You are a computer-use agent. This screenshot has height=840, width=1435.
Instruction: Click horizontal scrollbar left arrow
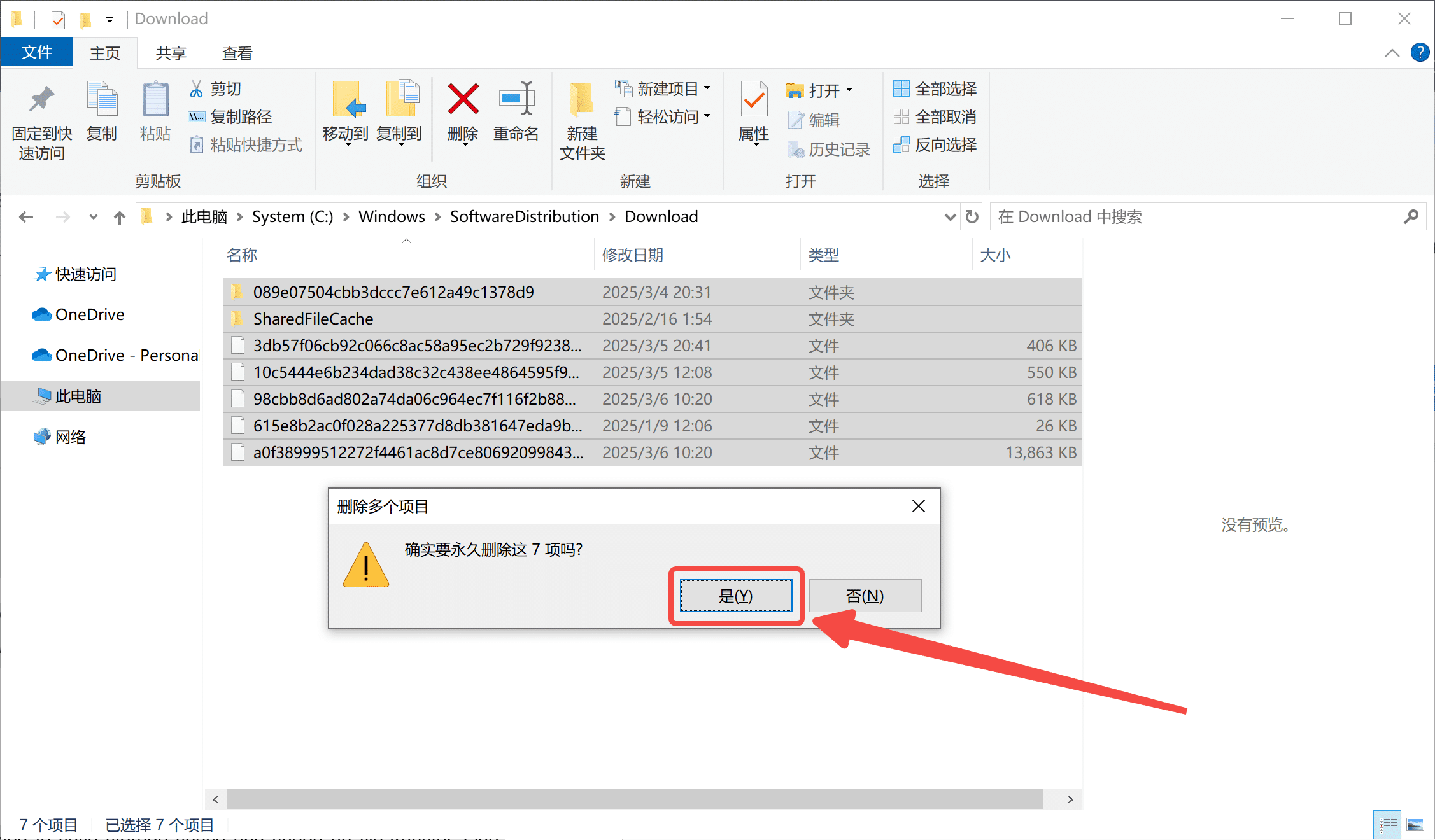coord(216,799)
